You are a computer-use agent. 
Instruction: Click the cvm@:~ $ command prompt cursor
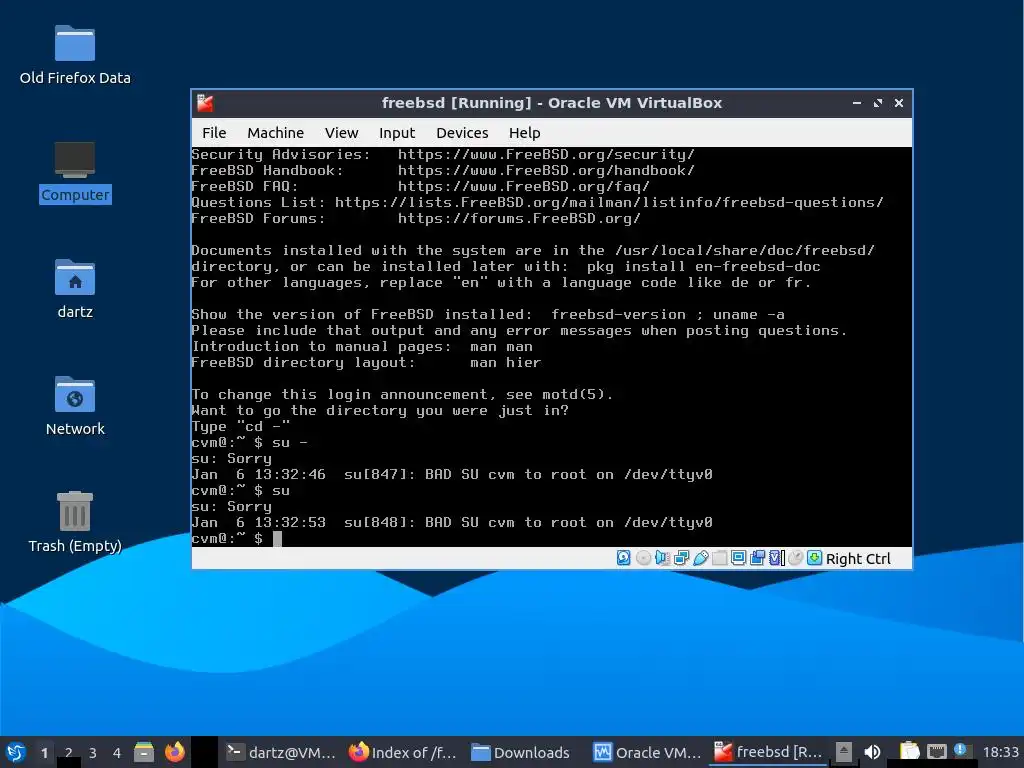coord(278,539)
